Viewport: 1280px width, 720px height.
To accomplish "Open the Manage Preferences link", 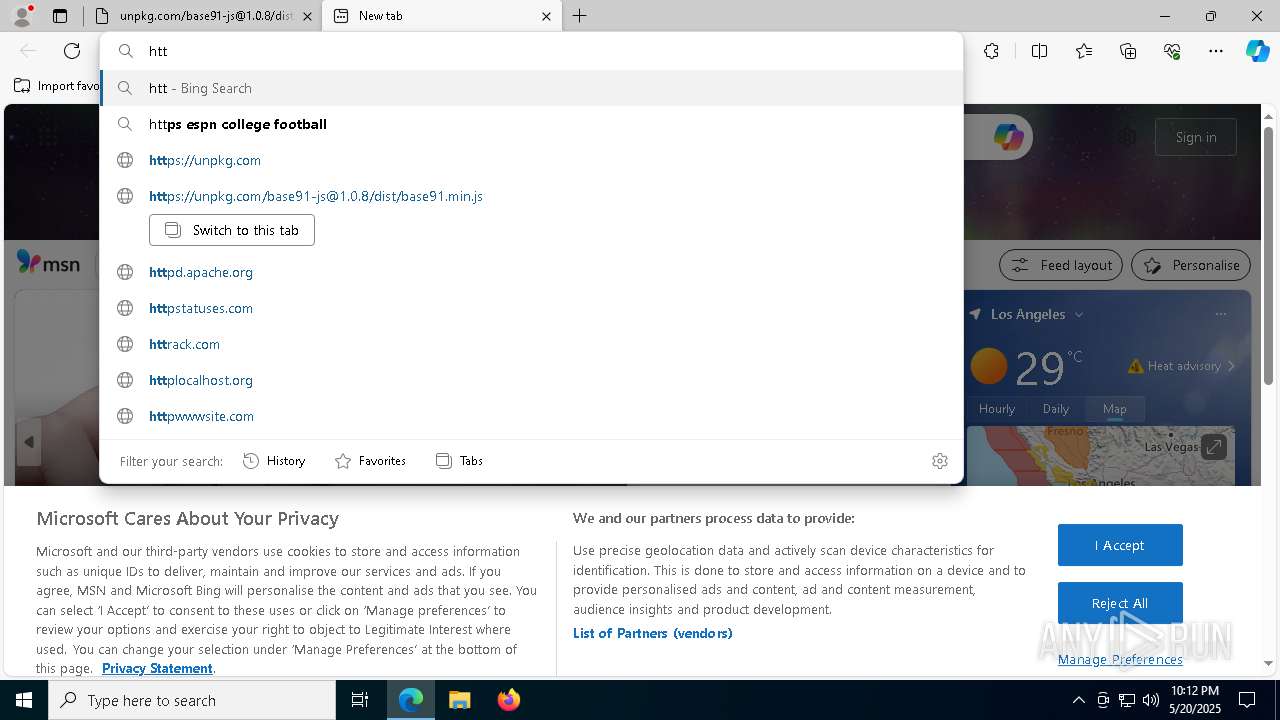I will 1120,659.
